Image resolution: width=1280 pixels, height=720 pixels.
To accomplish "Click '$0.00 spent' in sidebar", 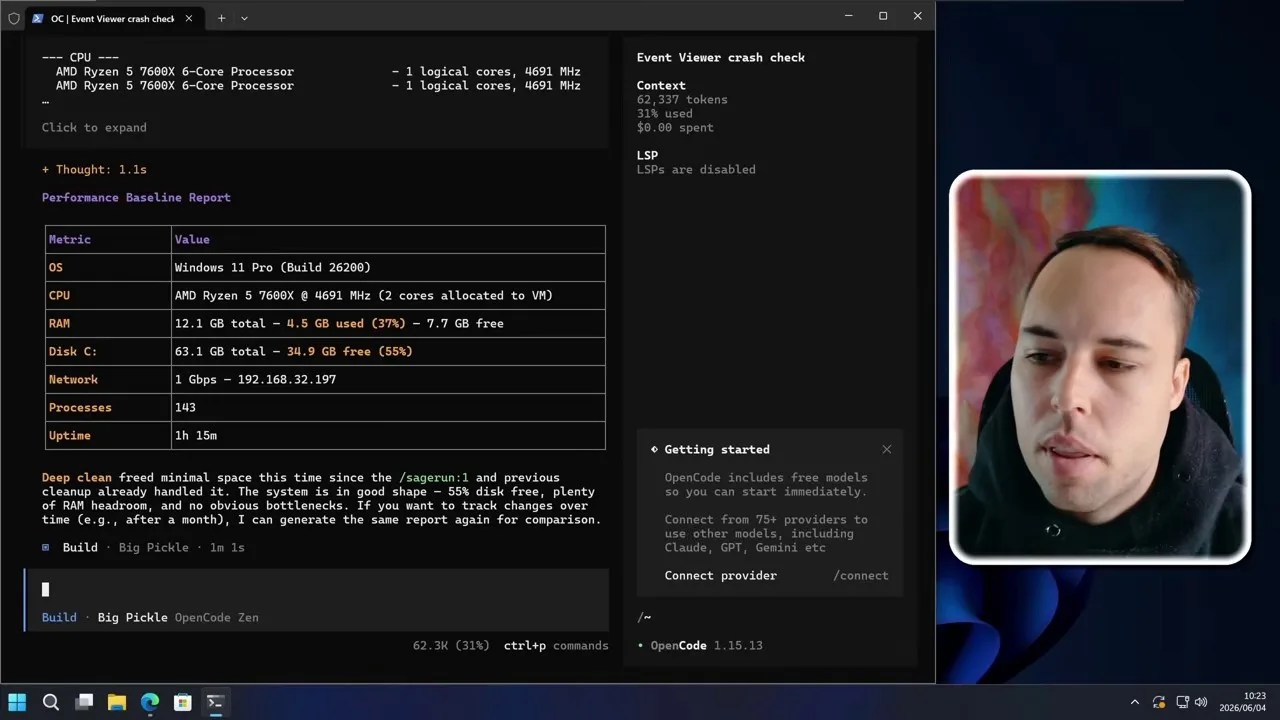I will (675, 128).
